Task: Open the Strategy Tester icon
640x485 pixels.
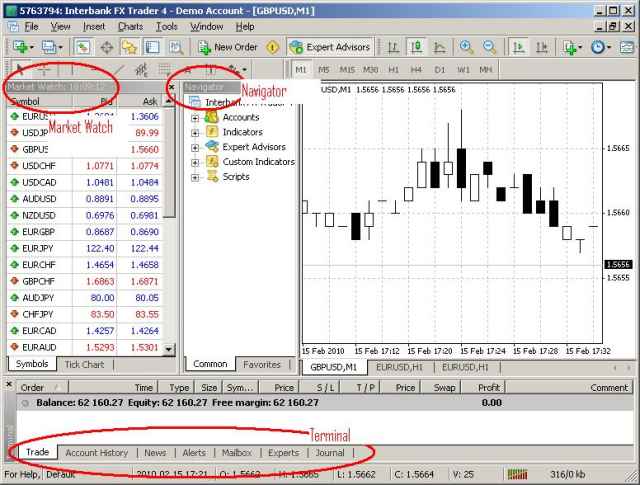Action: click(176, 47)
